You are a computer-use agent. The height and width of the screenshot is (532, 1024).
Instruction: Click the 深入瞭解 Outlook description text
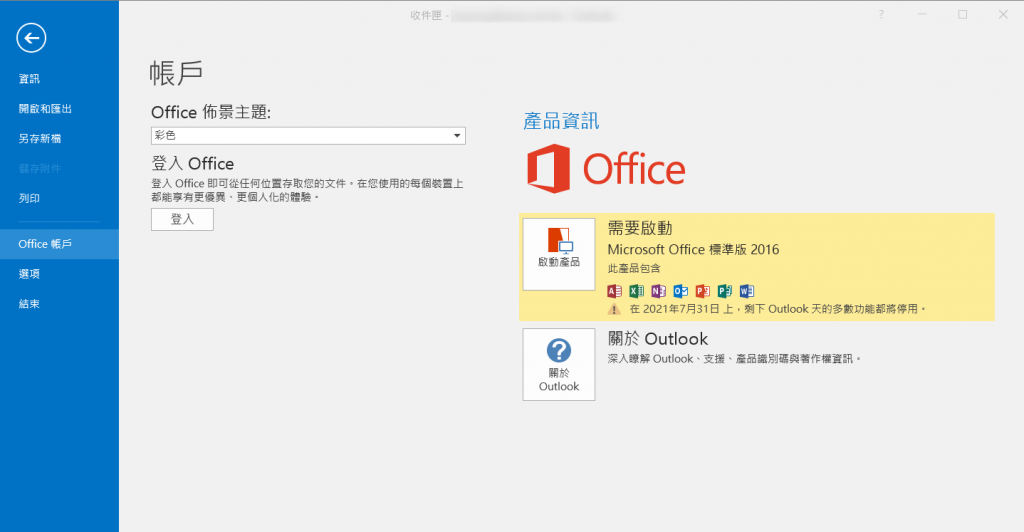tap(735, 359)
